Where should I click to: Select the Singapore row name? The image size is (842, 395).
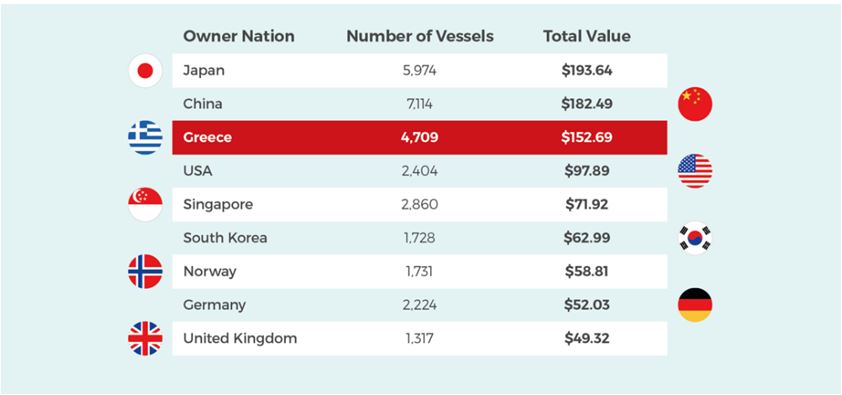[x=218, y=205]
